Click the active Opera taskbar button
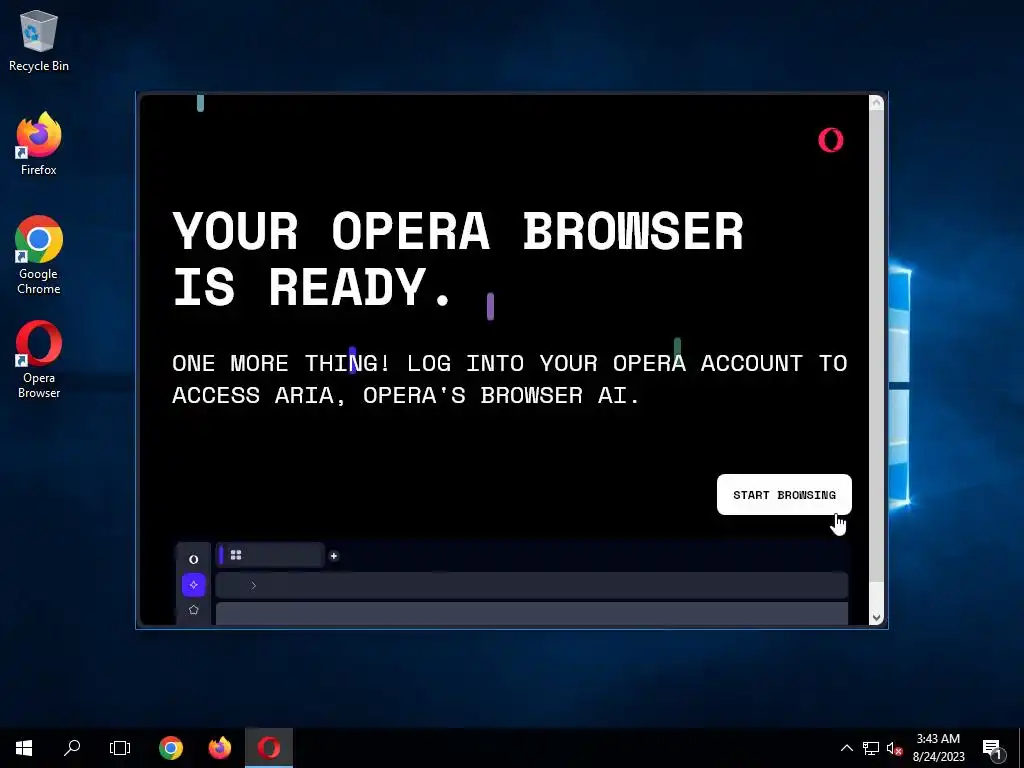 [x=268, y=748]
